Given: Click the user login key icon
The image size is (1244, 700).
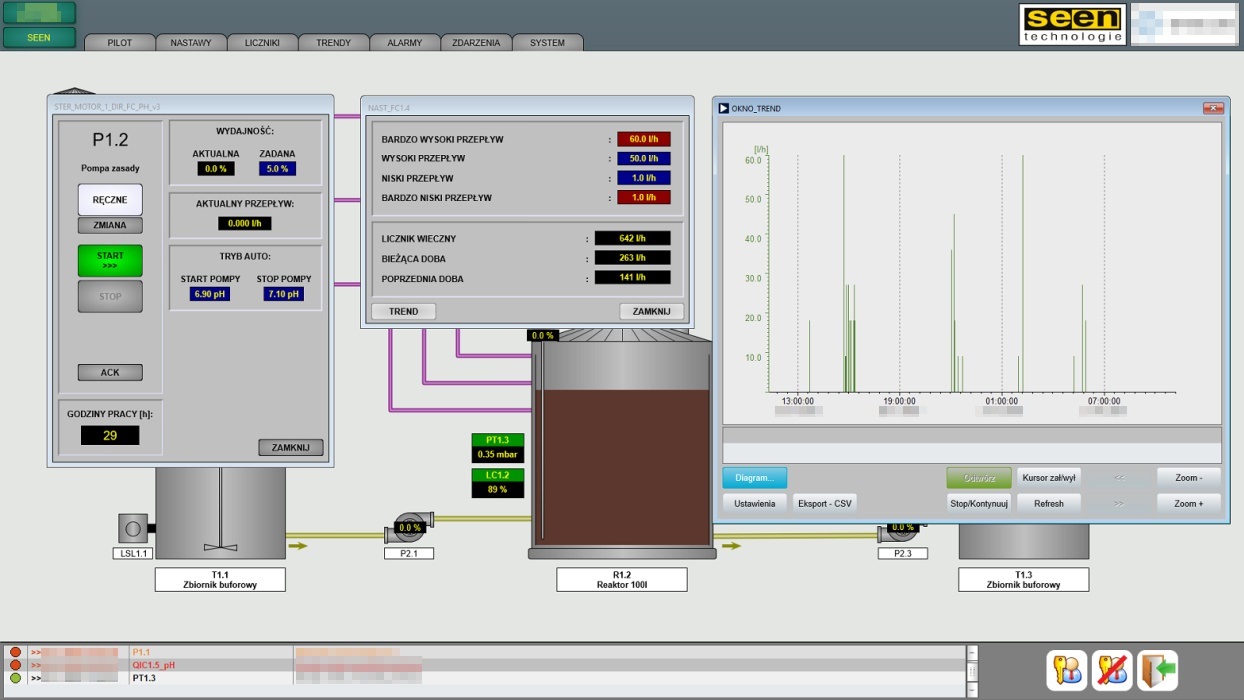Looking at the screenshot, I should click(x=1066, y=670).
